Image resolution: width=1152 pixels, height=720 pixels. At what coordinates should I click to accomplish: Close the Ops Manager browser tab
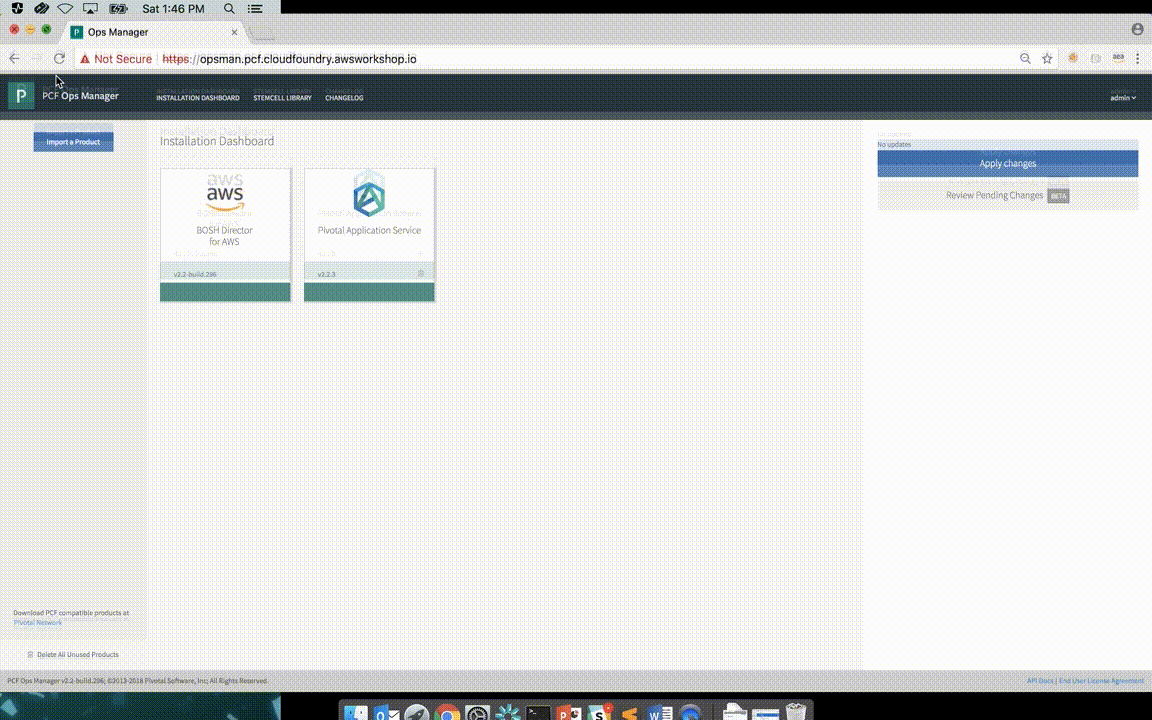pos(234,32)
